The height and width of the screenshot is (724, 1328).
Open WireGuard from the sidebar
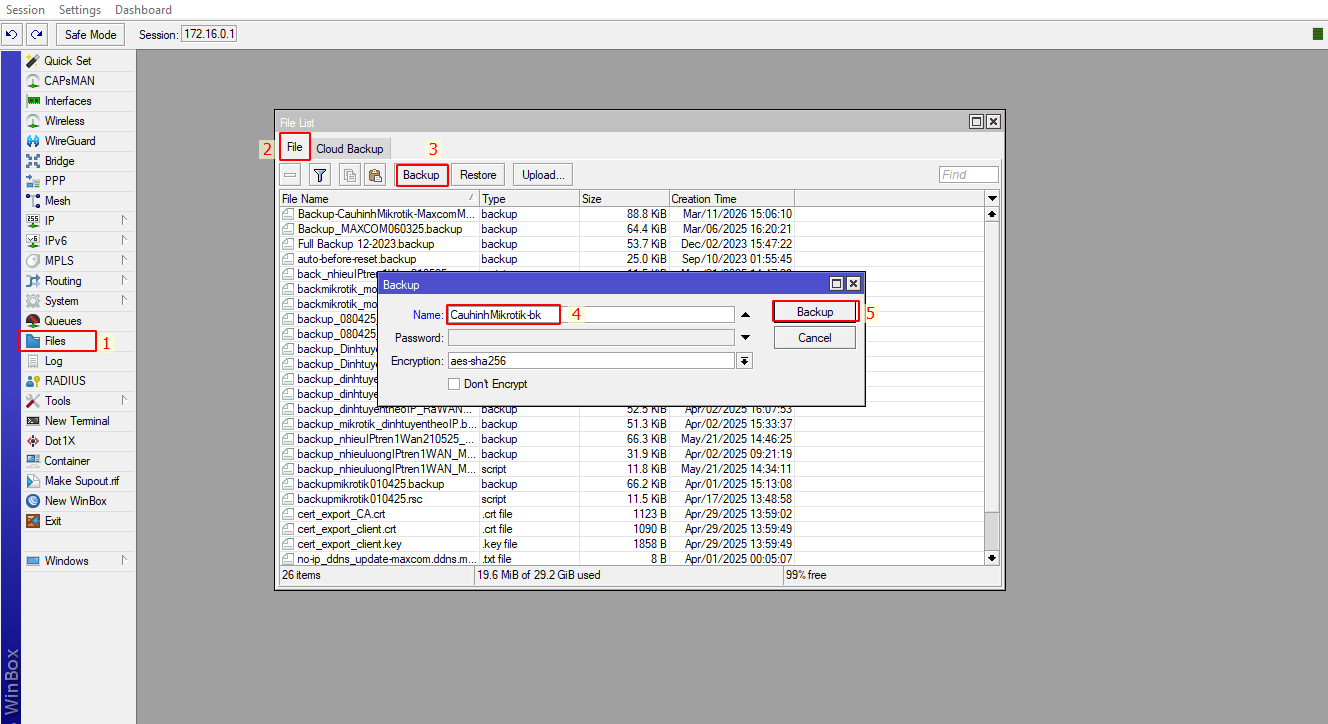[68, 140]
